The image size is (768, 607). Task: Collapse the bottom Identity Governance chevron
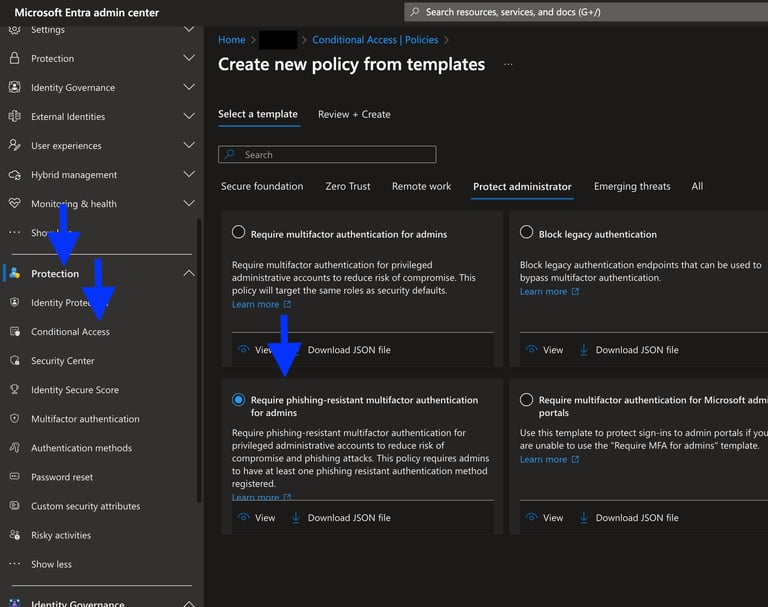point(189,604)
